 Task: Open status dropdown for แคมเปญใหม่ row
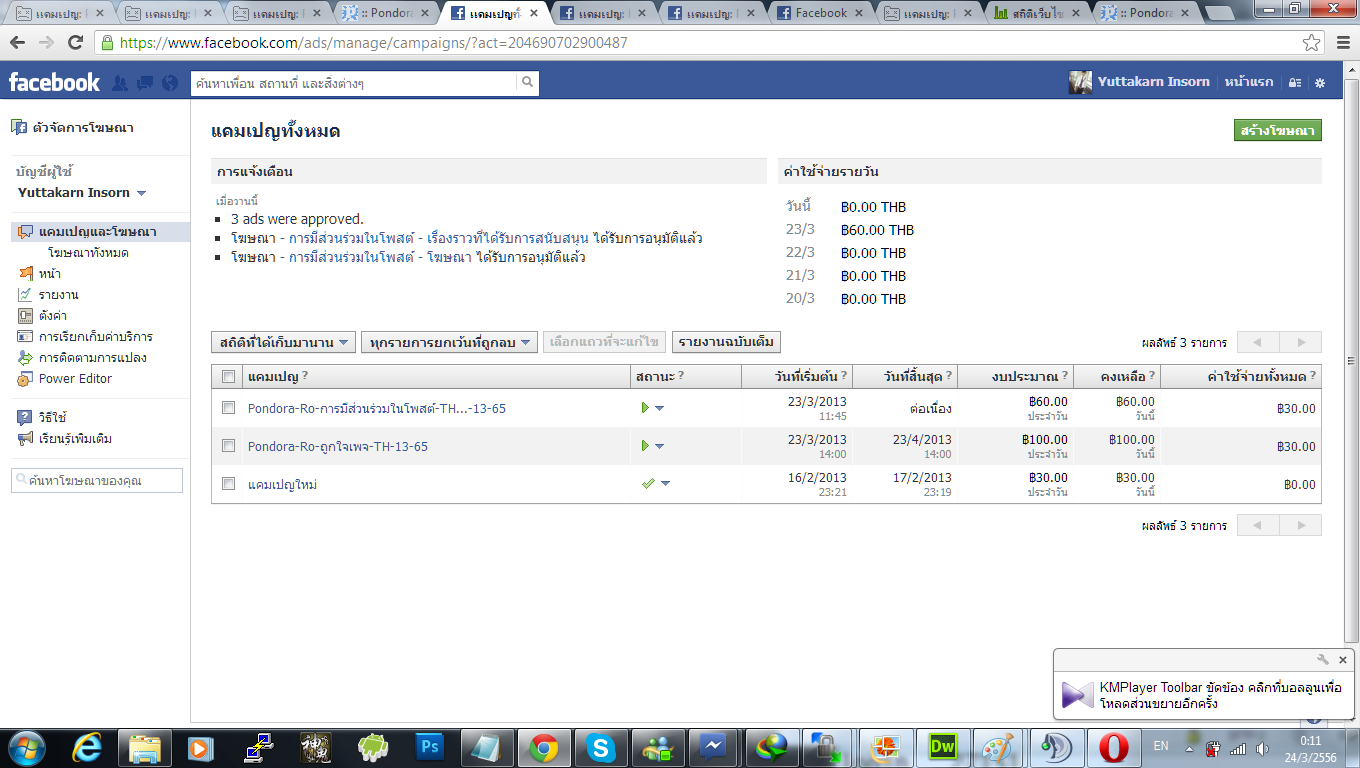point(665,484)
